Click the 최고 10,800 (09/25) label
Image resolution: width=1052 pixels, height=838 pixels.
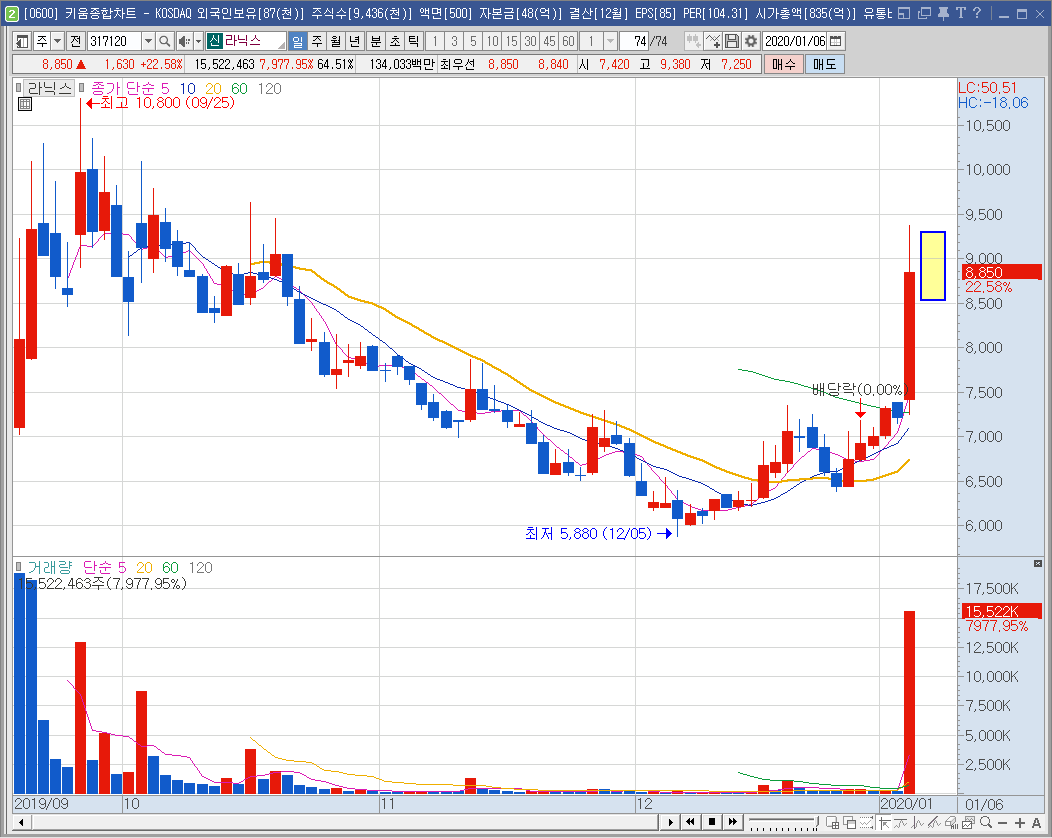coord(160,103)
